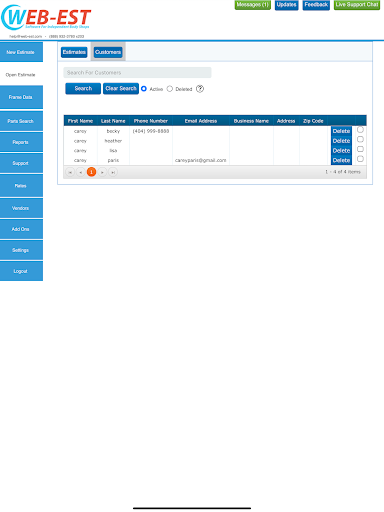Select page 1 in the pager

pos(91,172)
